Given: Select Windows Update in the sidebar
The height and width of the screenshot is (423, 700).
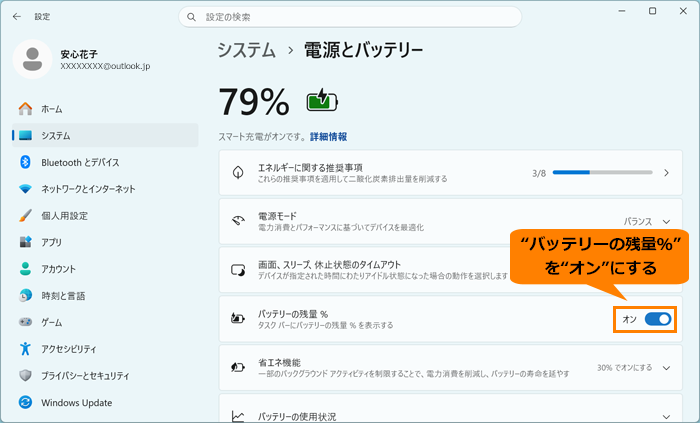Looking at the screenshot, I should tap(105, 402).
